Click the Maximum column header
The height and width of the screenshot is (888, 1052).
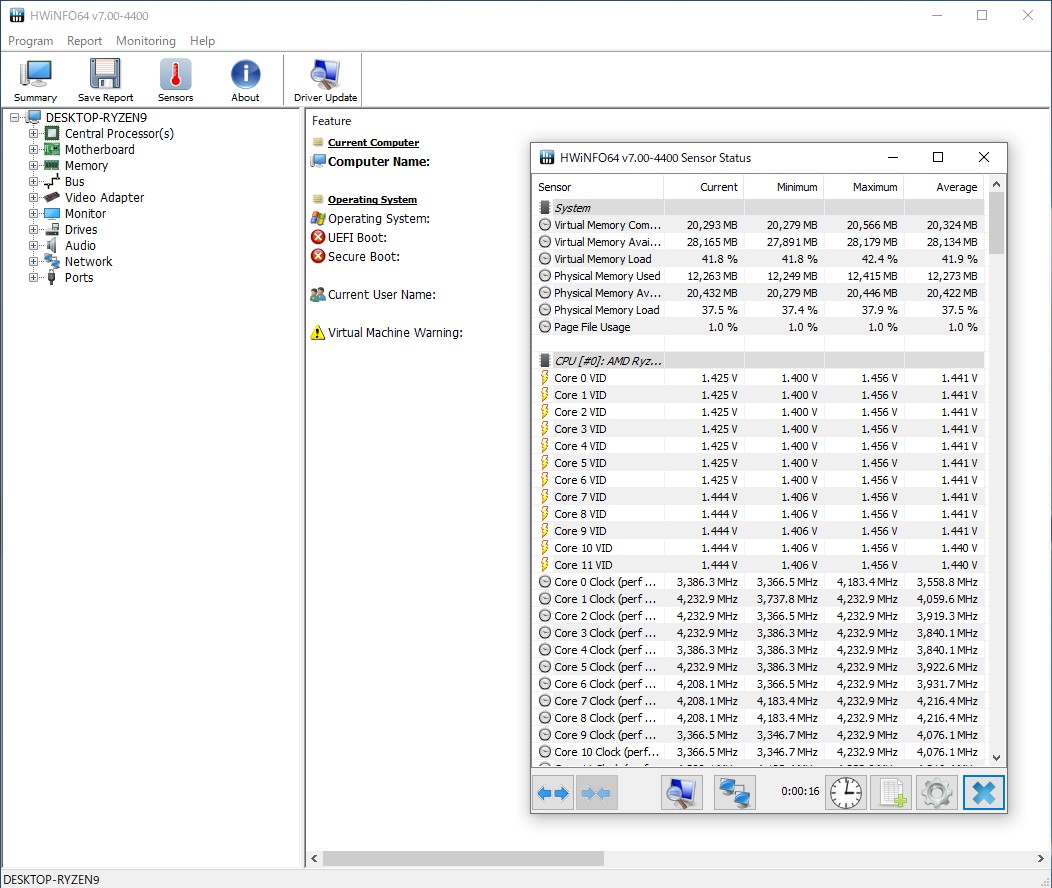click(x=863, y=187)
